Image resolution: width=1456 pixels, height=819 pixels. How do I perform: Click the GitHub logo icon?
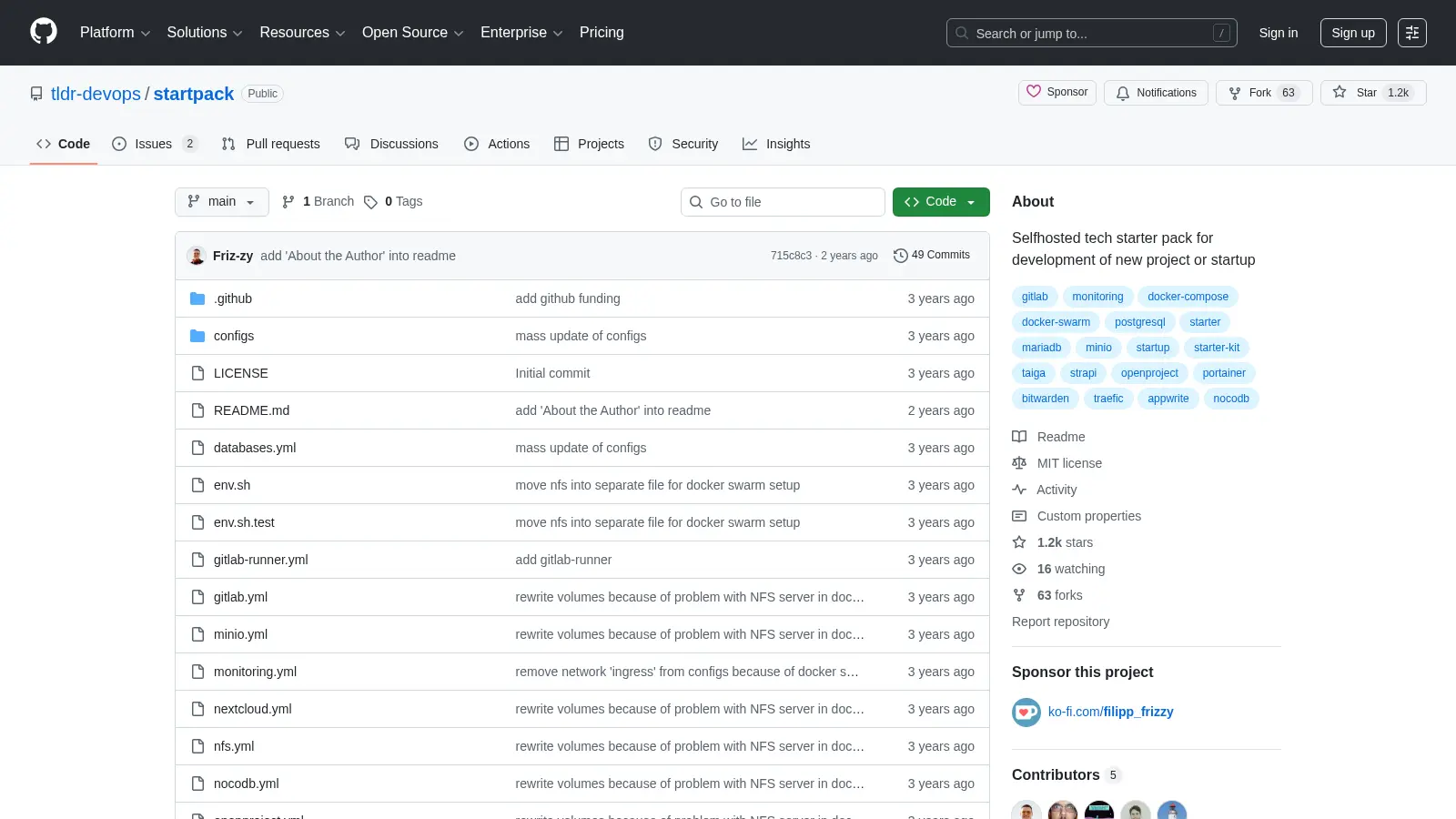point(44,32)
